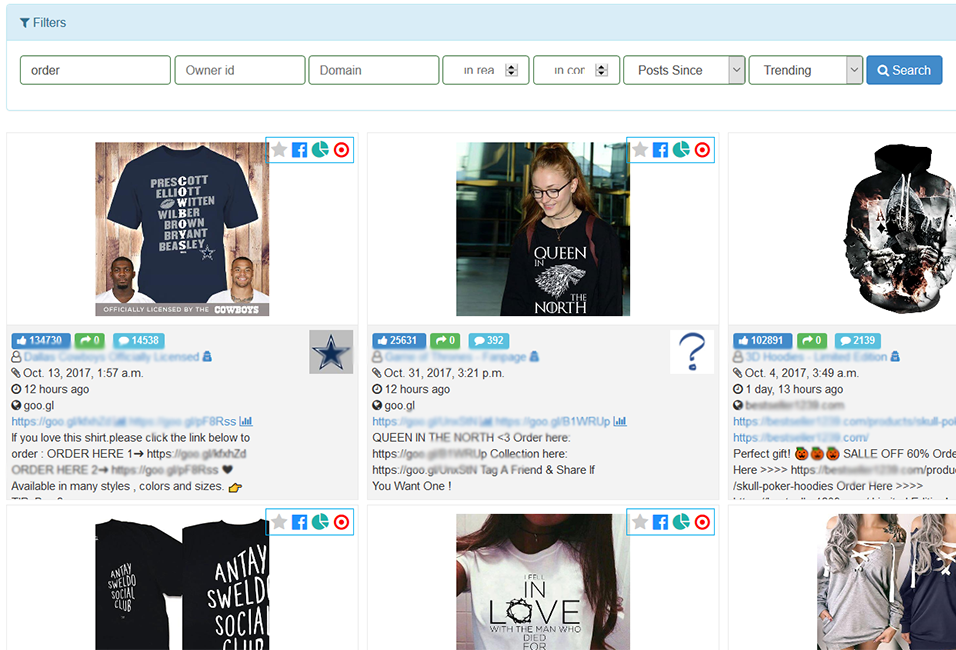Open the Cowboys shirt product image
Viewport: 956px width, 650px height.
[x=182, y=229]
